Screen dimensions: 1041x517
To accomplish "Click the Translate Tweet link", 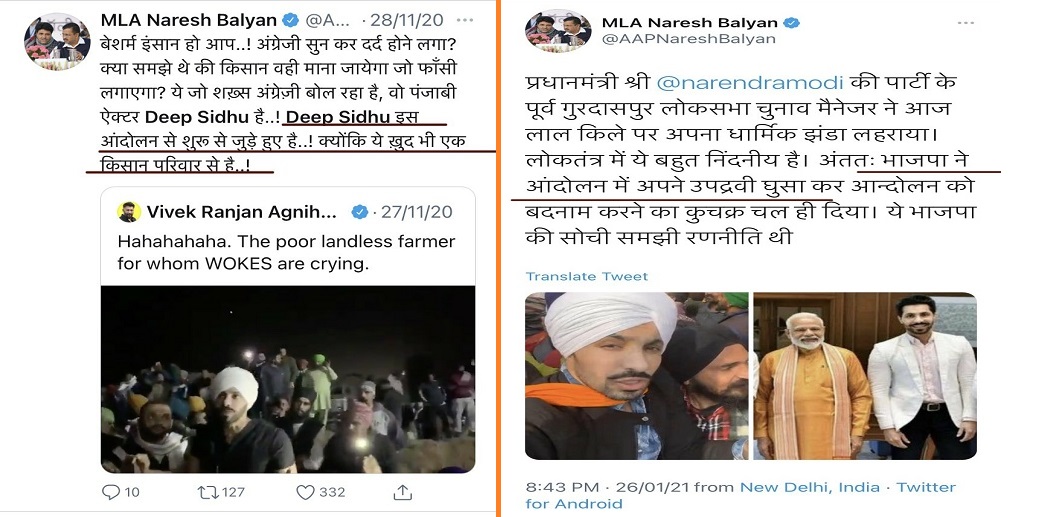I will coord(587,276).
